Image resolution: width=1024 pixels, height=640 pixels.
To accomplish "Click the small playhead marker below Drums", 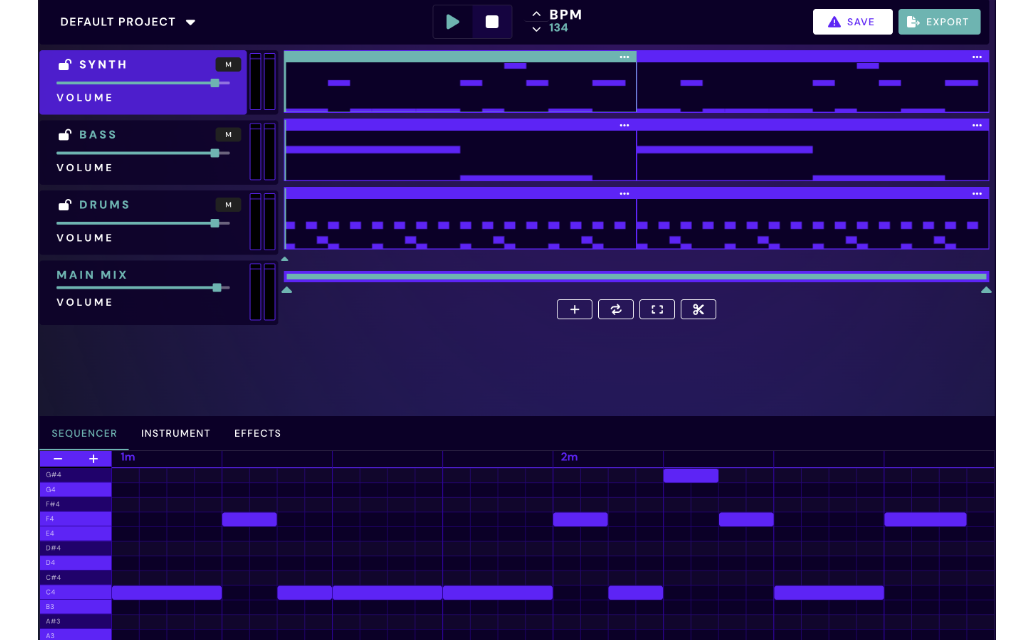I will (285, 259).
